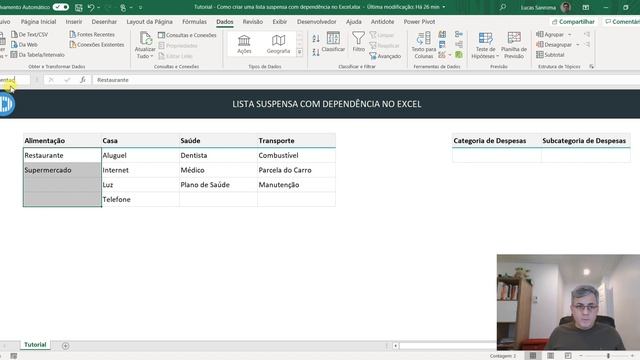Click the Avançado filter option
The image size is (640, 360).
tap(385, 56)
